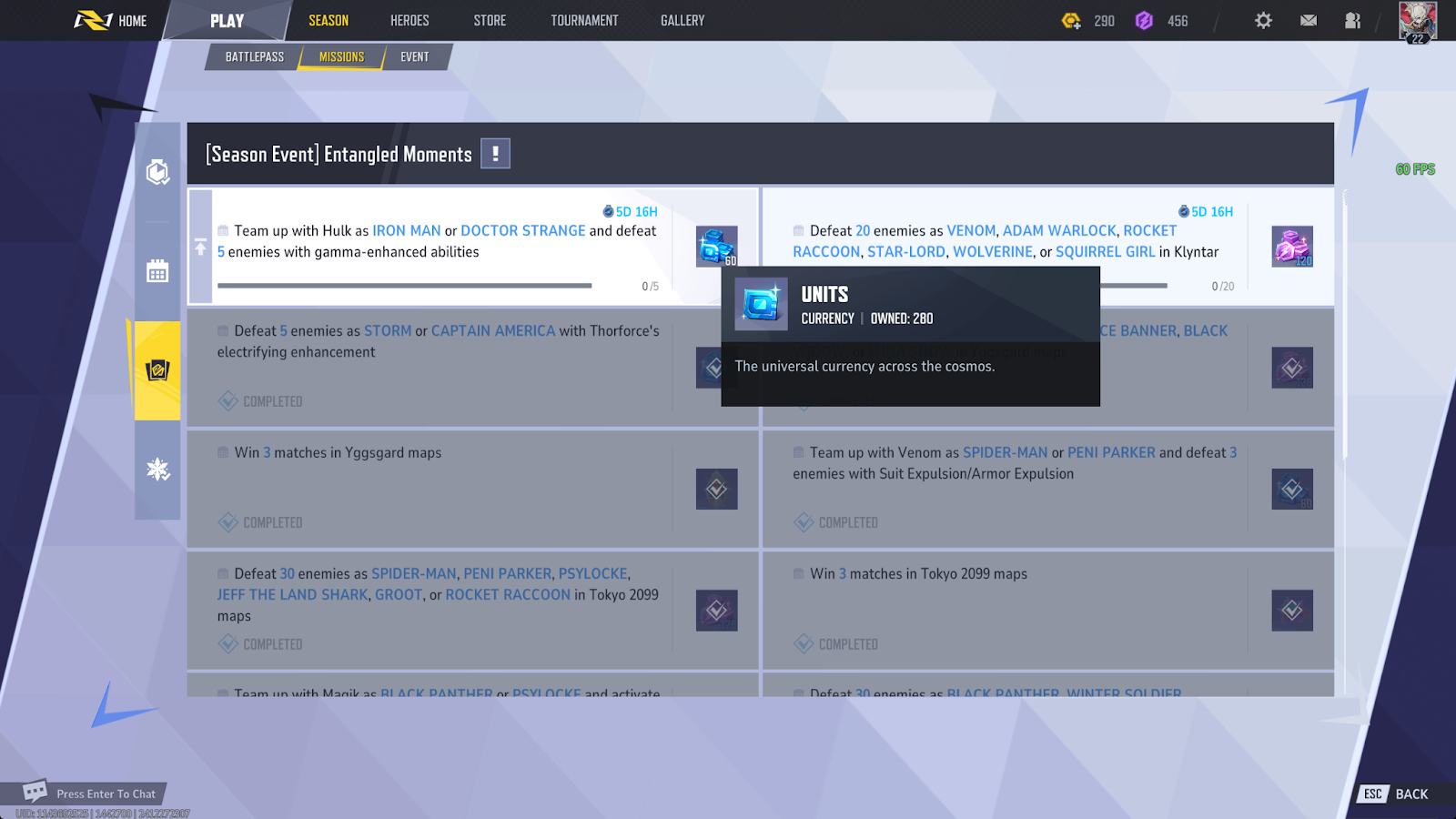Screen dimensions: 1456x819
Task: Click the chat bubble icon
Action: pos(35,790)
